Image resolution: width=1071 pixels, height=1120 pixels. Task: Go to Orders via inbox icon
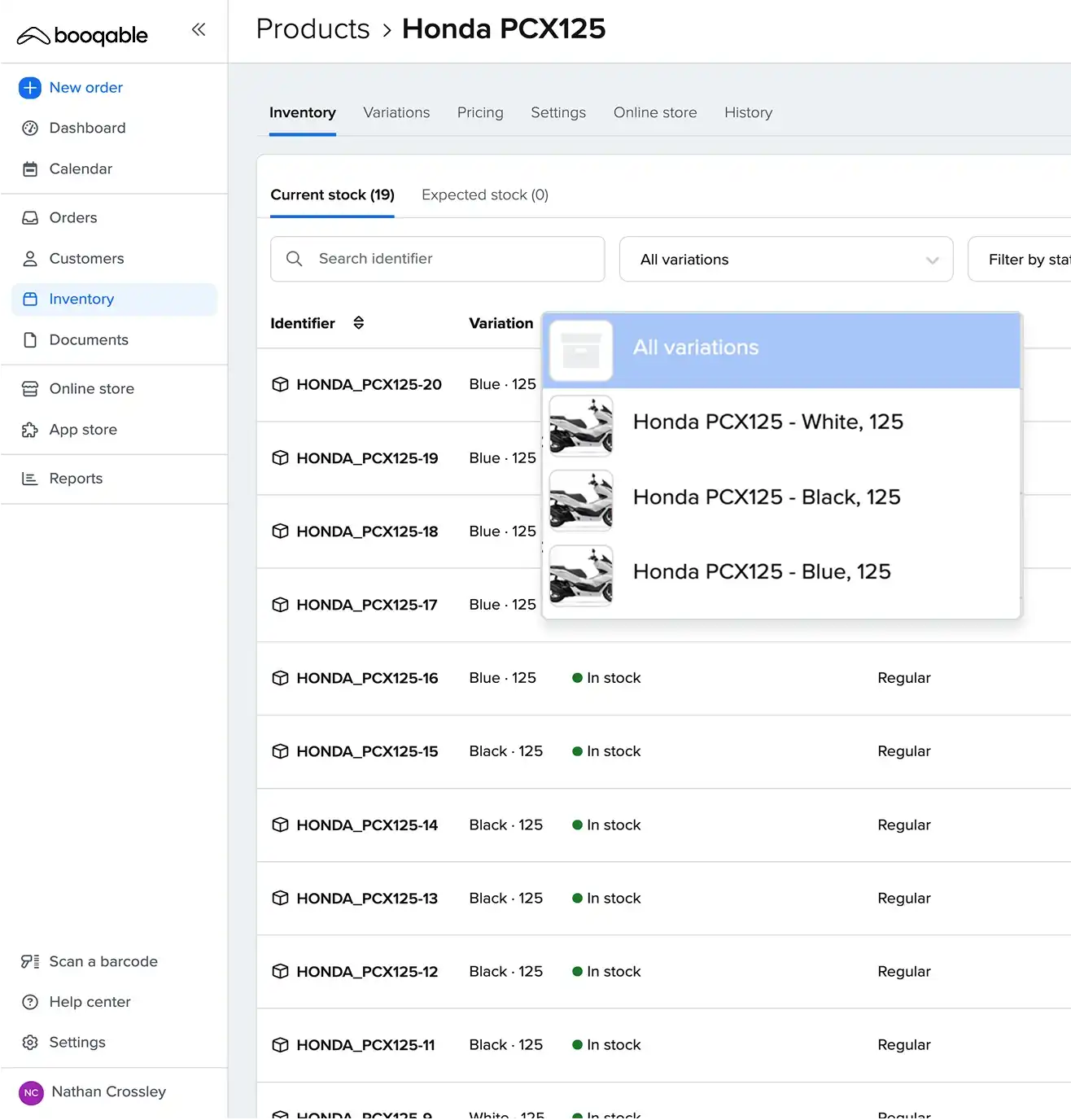click(x=30, y=218)
